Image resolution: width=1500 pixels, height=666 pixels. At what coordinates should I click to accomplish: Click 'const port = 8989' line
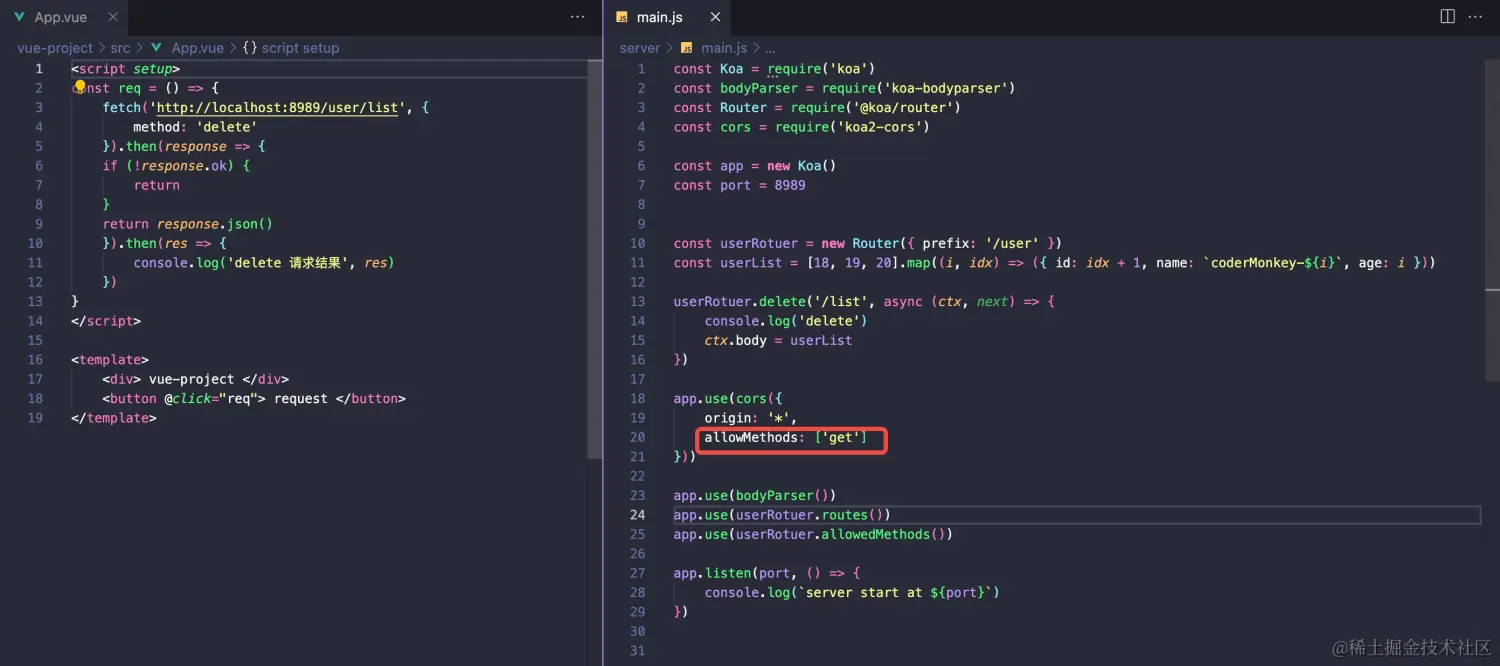pyautogui.click(x=739, y=185)
